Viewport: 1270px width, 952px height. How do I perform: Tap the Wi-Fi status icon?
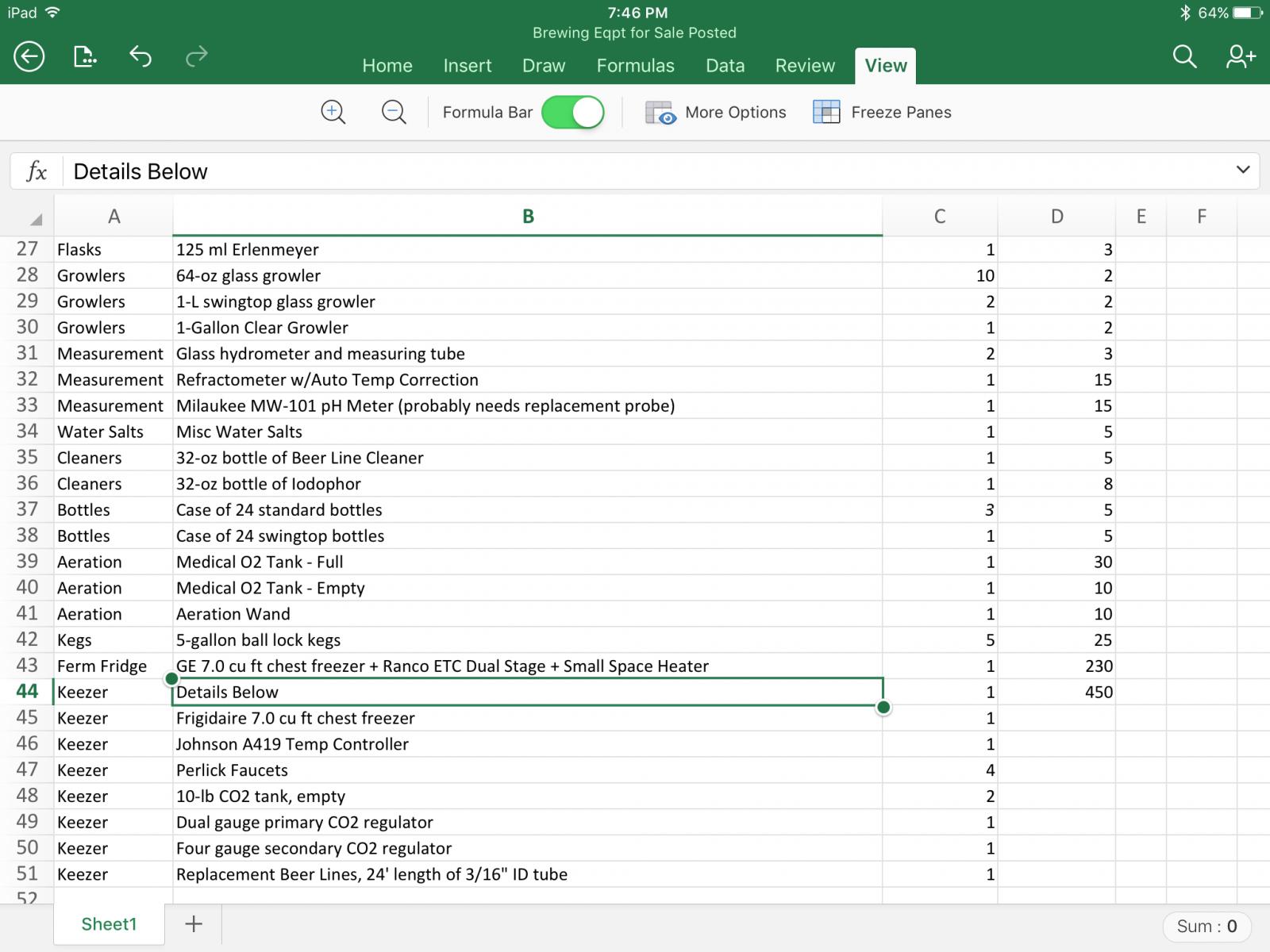[53, 12]
